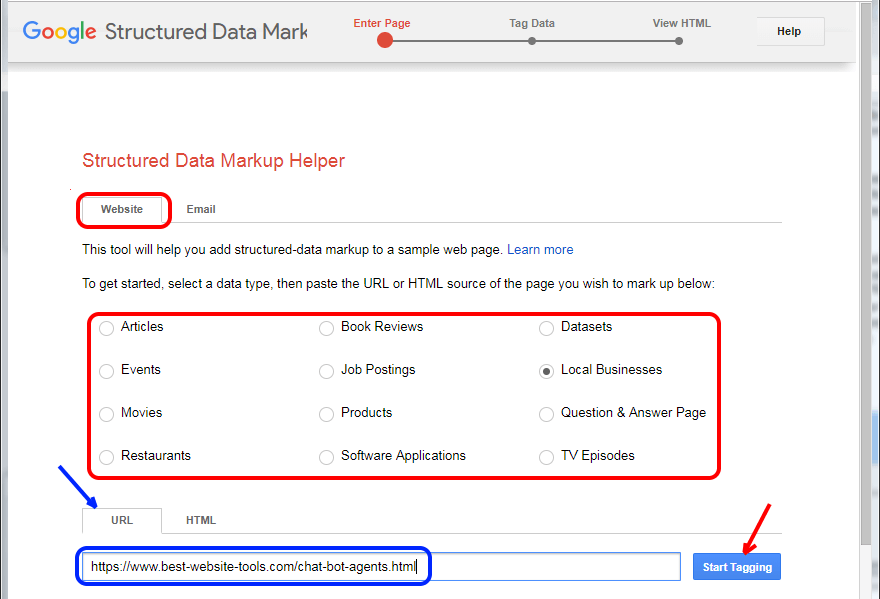Choose the Software Applications option

pyautogui.click(x=326, y=457)
